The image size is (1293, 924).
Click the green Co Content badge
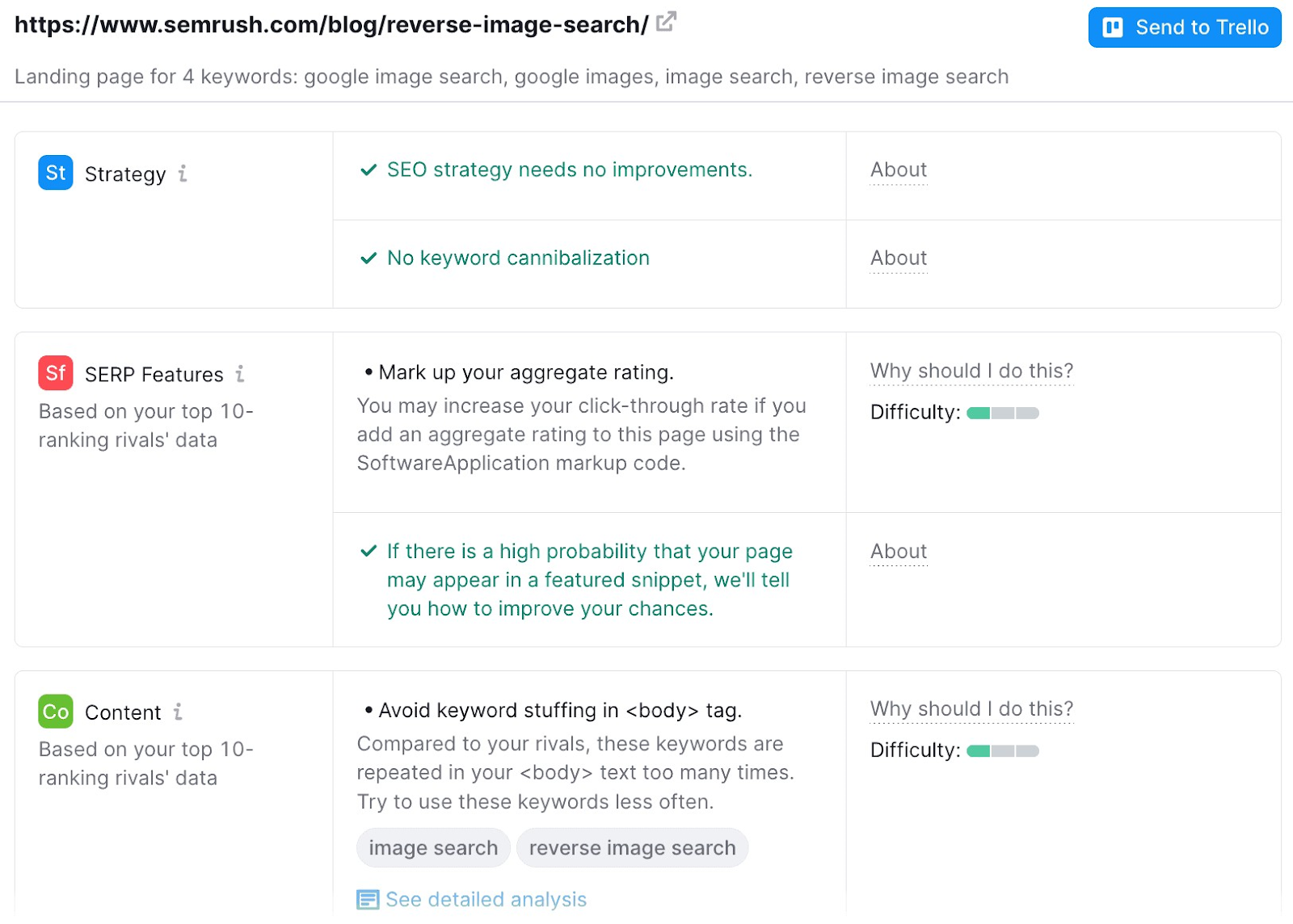coord(56,712)
